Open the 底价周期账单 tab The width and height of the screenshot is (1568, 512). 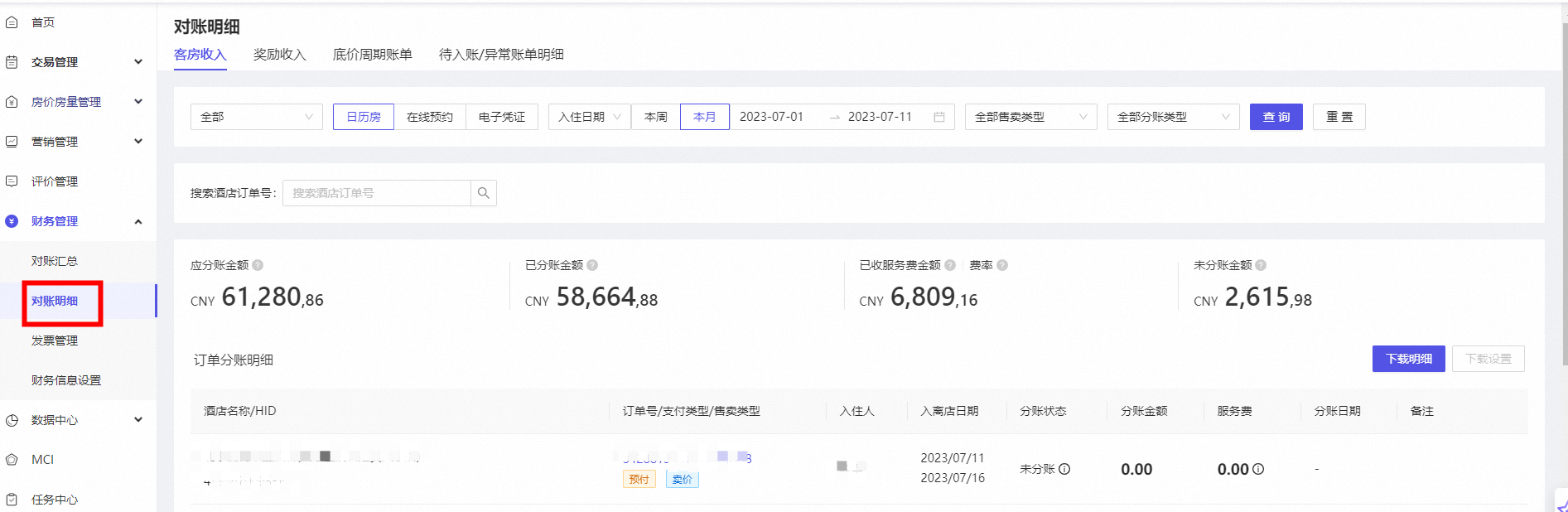pyautogui.click(x=372, y=55)
